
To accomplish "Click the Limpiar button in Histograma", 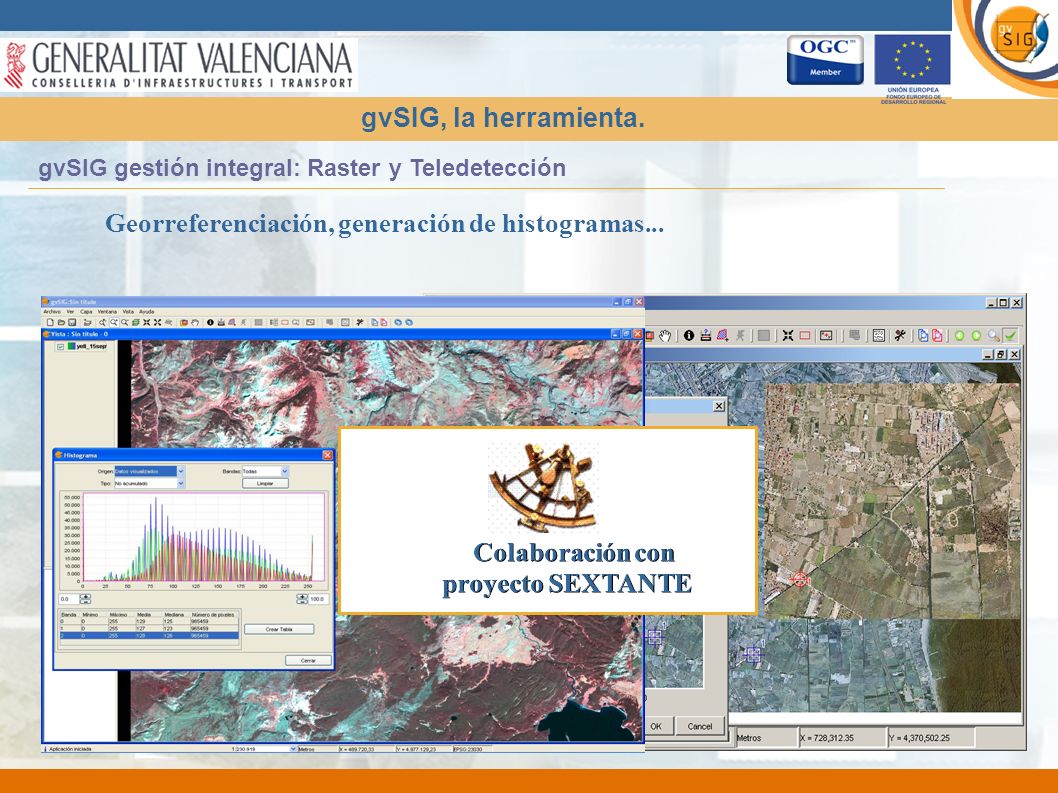I will [265, 483].
